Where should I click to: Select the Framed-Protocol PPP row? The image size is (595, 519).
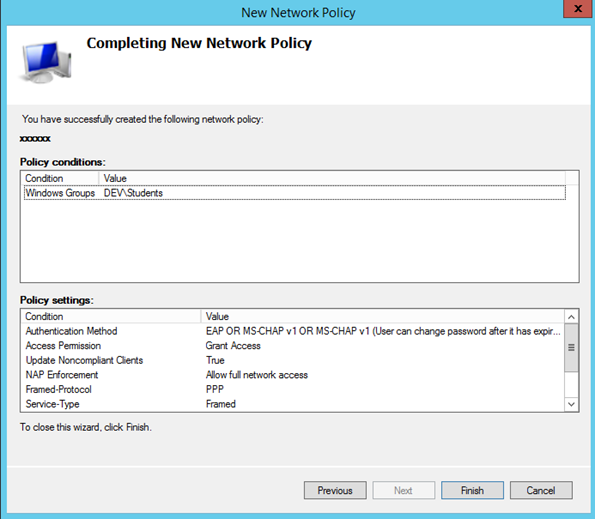pyautogui.click(x=293, y=389)
